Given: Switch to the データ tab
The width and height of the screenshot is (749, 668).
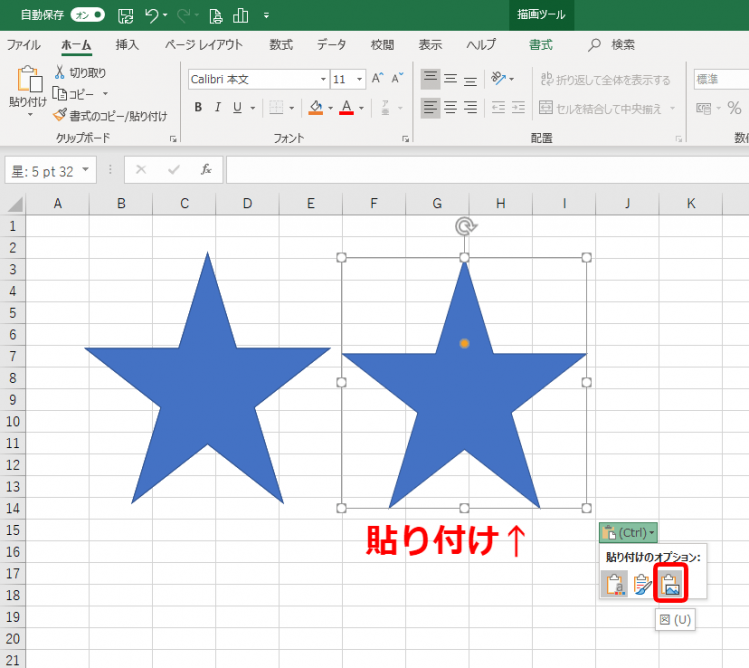Looking at the screenshot, I should [x=332, y=45].
